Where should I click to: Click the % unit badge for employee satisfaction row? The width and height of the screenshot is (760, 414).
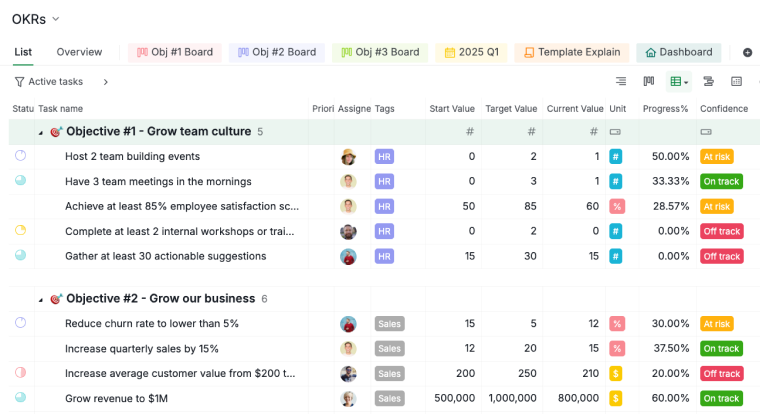click(x=617, y=207)
